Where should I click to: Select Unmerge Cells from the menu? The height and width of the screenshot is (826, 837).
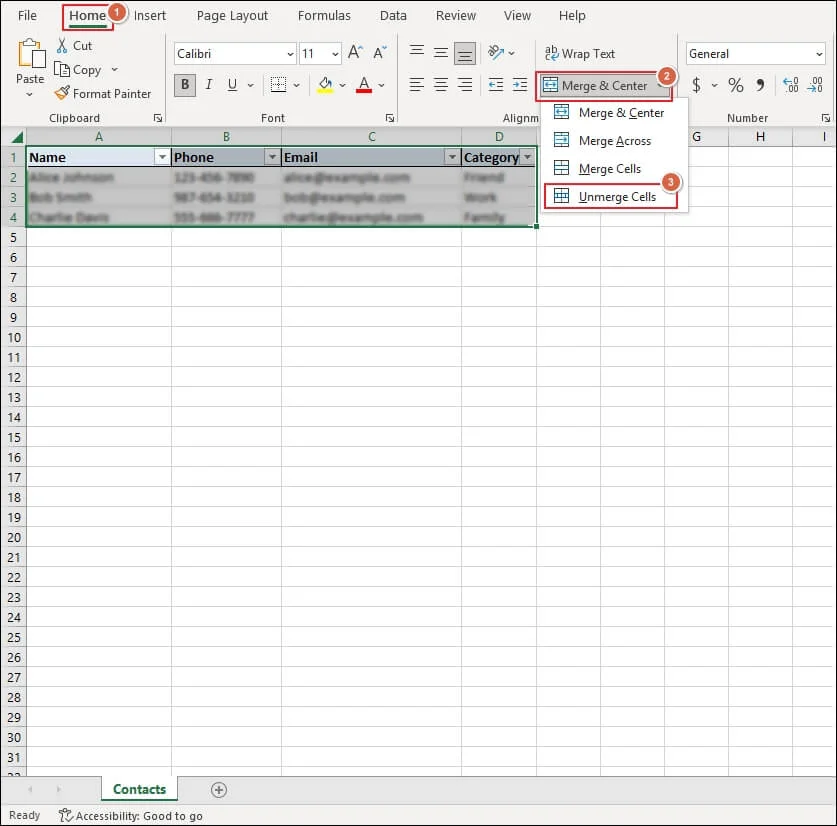coord(616,197)
